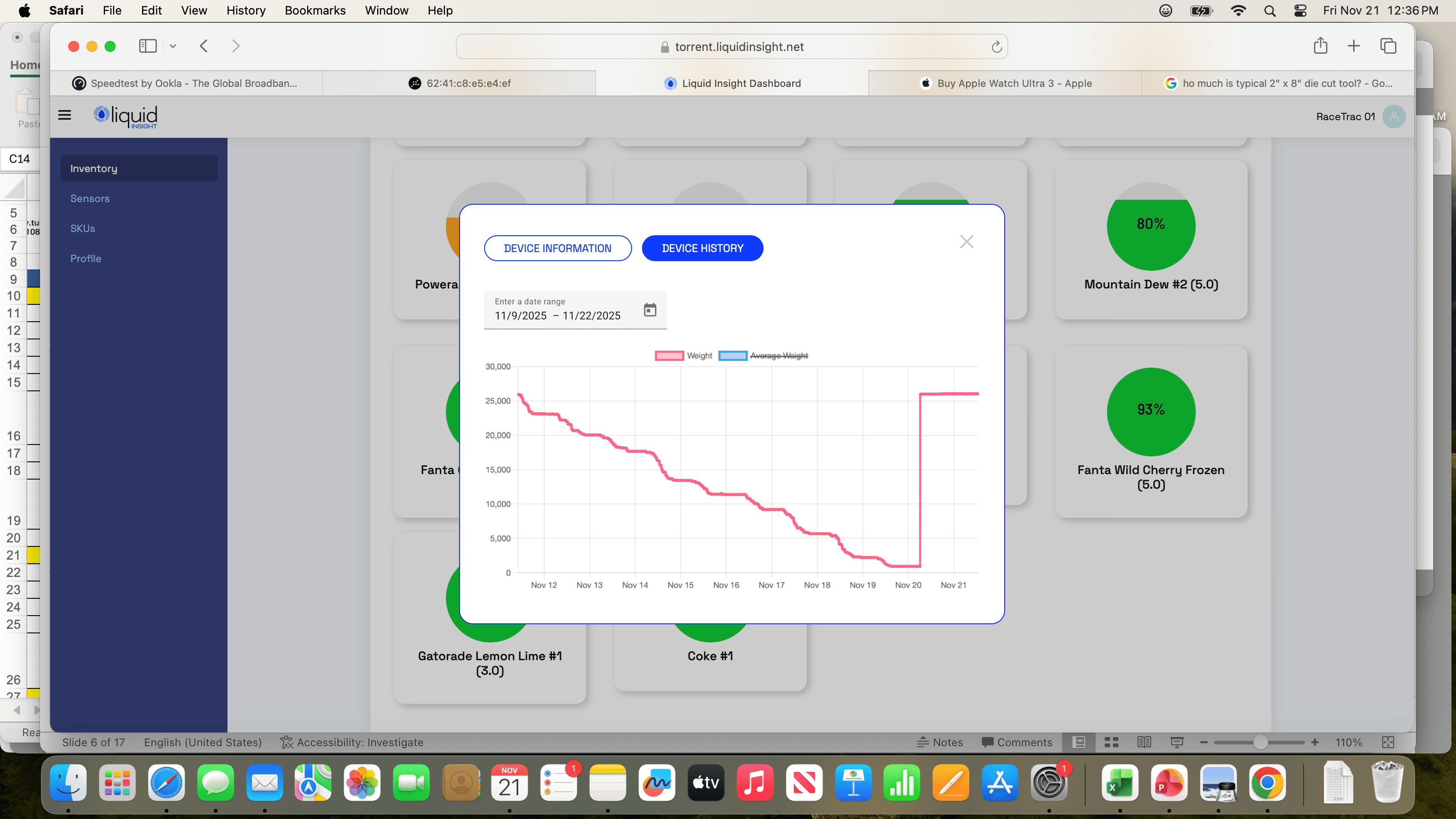The height and width of the screenshot is (819, 1456).
Task: Open the Mountain Dew #2 (5.0) card
Action: (1151, 240)
